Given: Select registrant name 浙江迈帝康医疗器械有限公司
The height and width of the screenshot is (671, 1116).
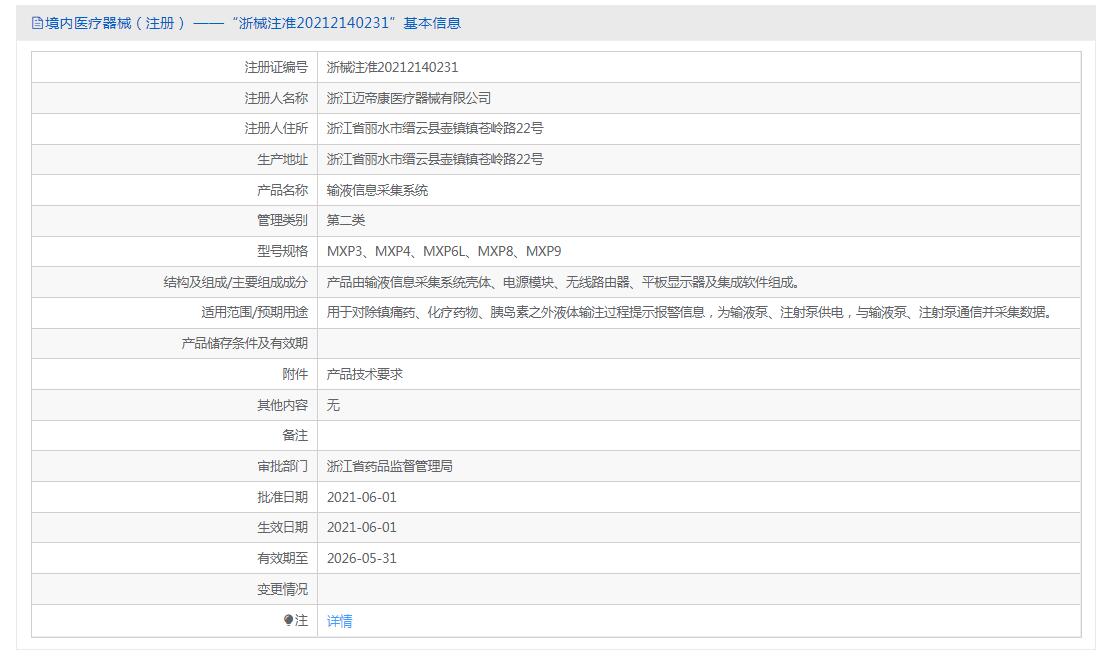Looking at the screenshot, I should (409, 98).
